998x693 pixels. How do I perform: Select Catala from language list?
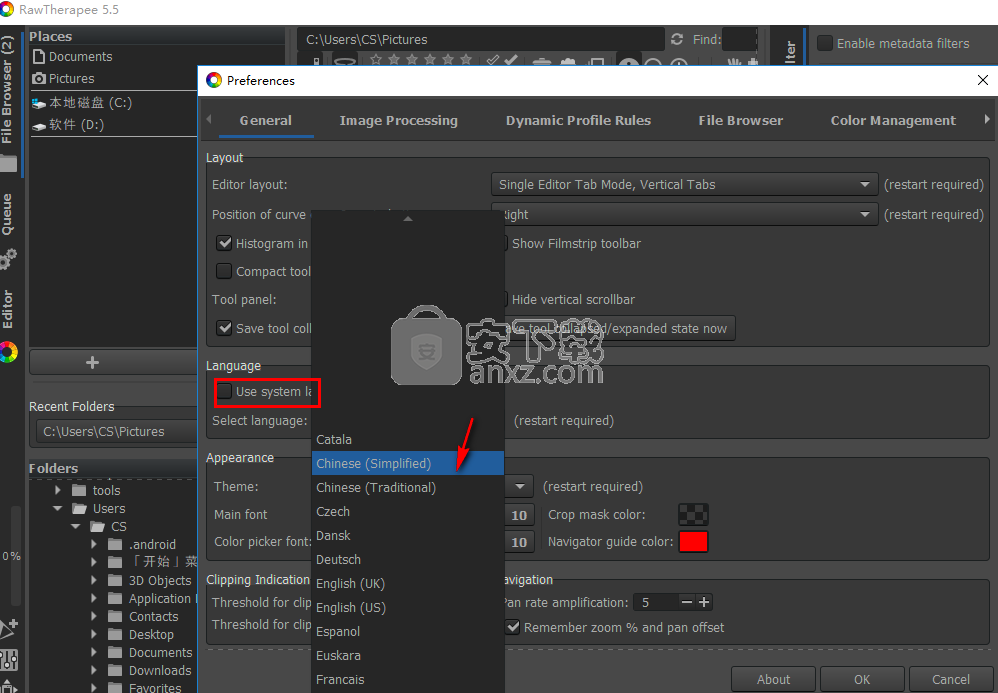click(408, 439)
